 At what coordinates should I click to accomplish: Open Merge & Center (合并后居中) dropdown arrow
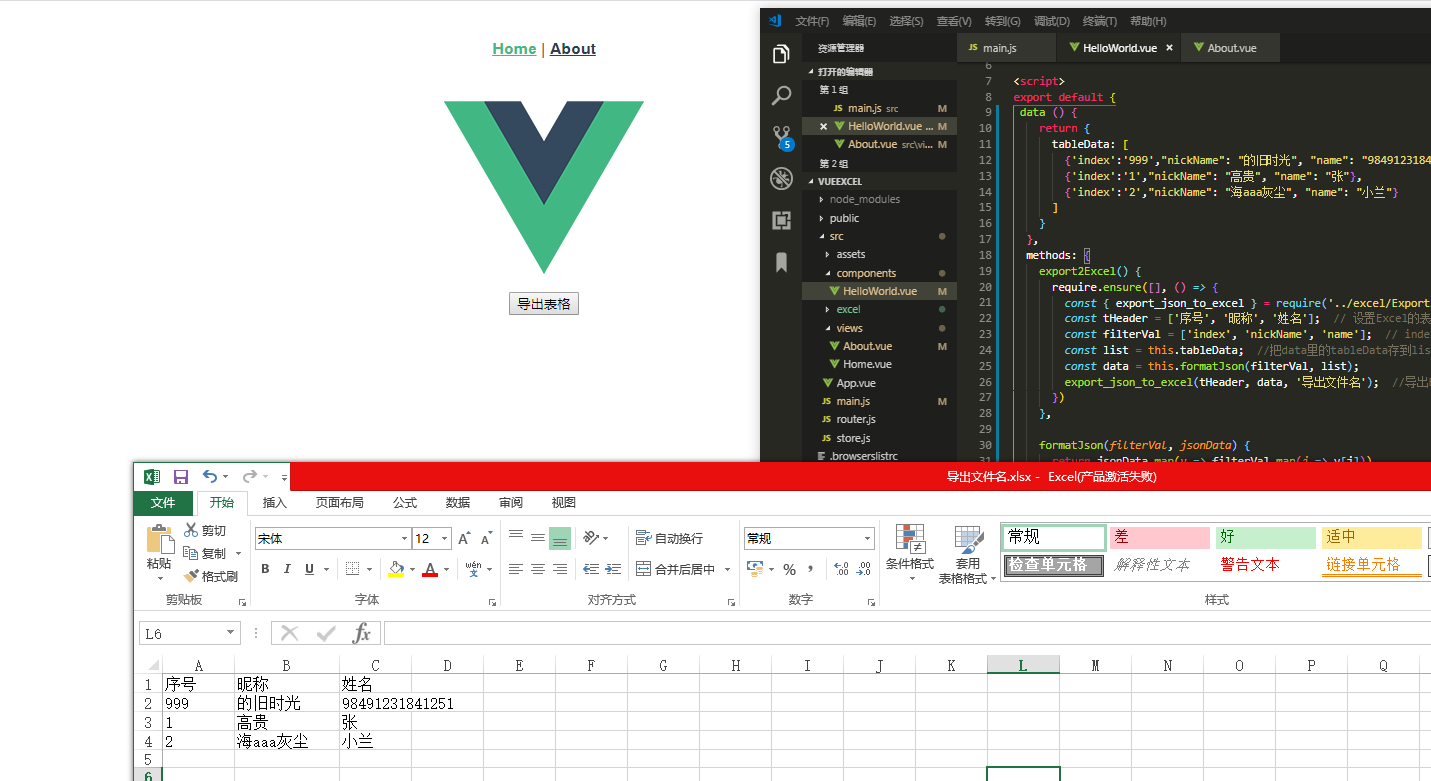(x=727, y=570)
